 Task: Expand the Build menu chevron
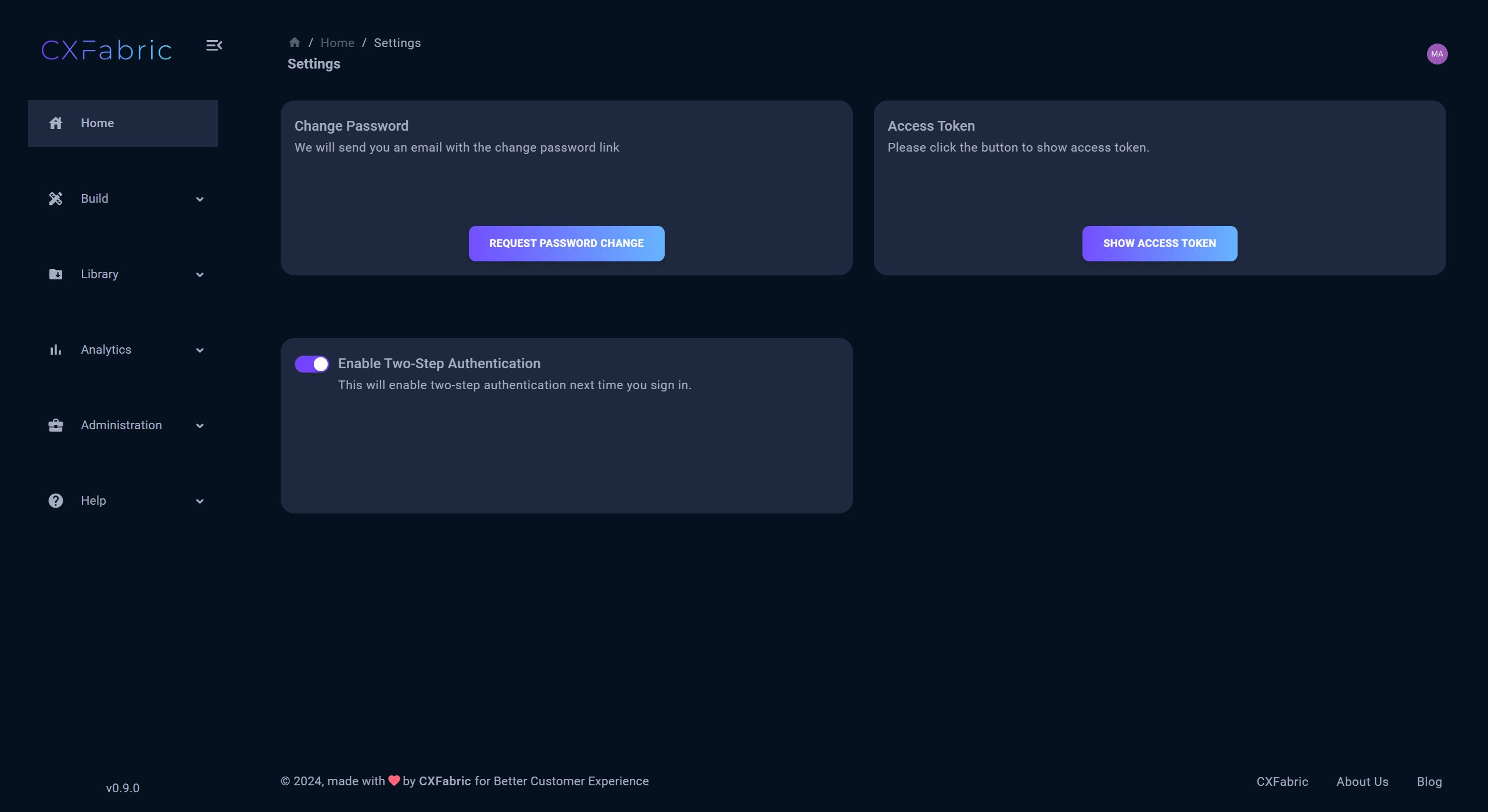pyautogui.click(x=200, y=199)
